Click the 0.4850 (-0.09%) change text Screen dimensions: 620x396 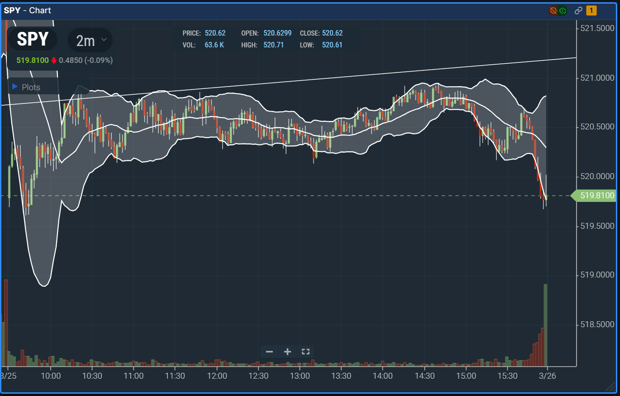pos(86,61)
